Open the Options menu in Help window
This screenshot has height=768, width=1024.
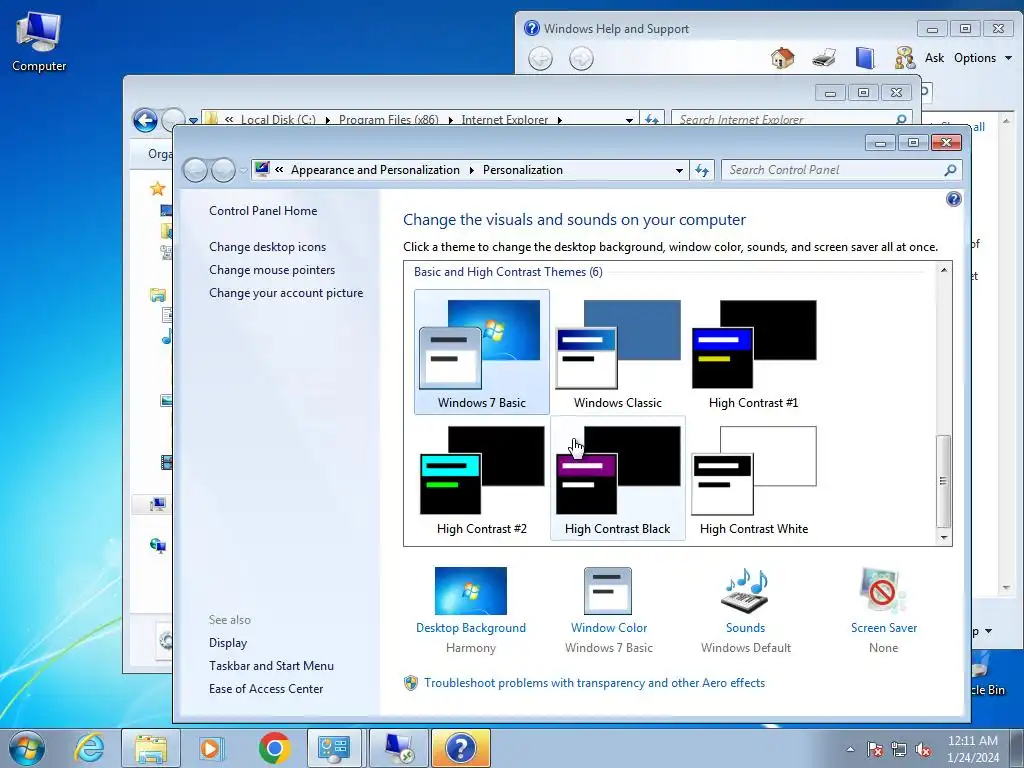point(982,57)
